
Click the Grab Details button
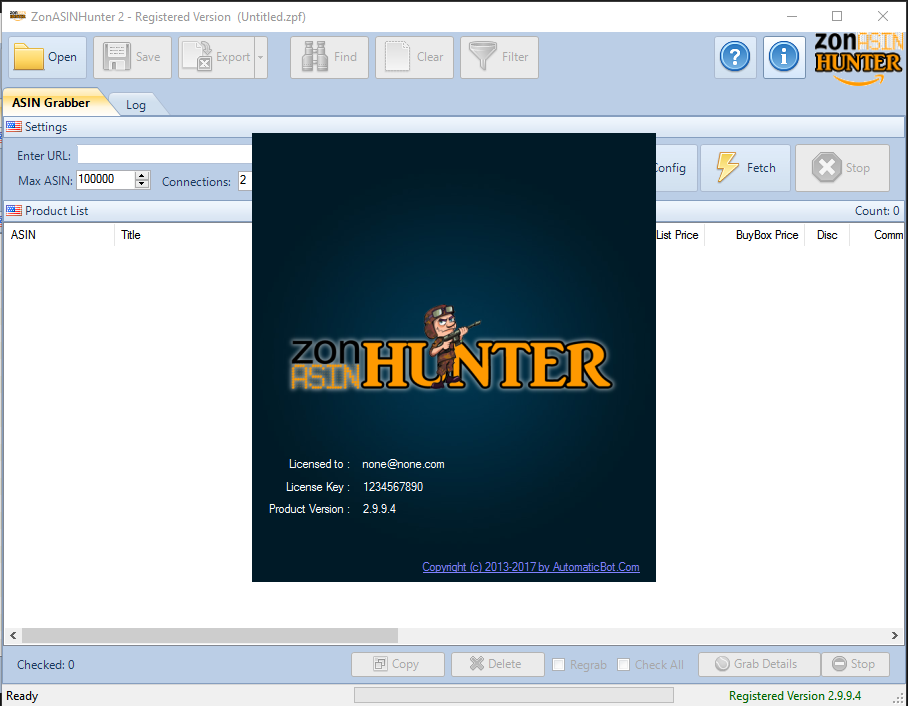pos(759,664)
